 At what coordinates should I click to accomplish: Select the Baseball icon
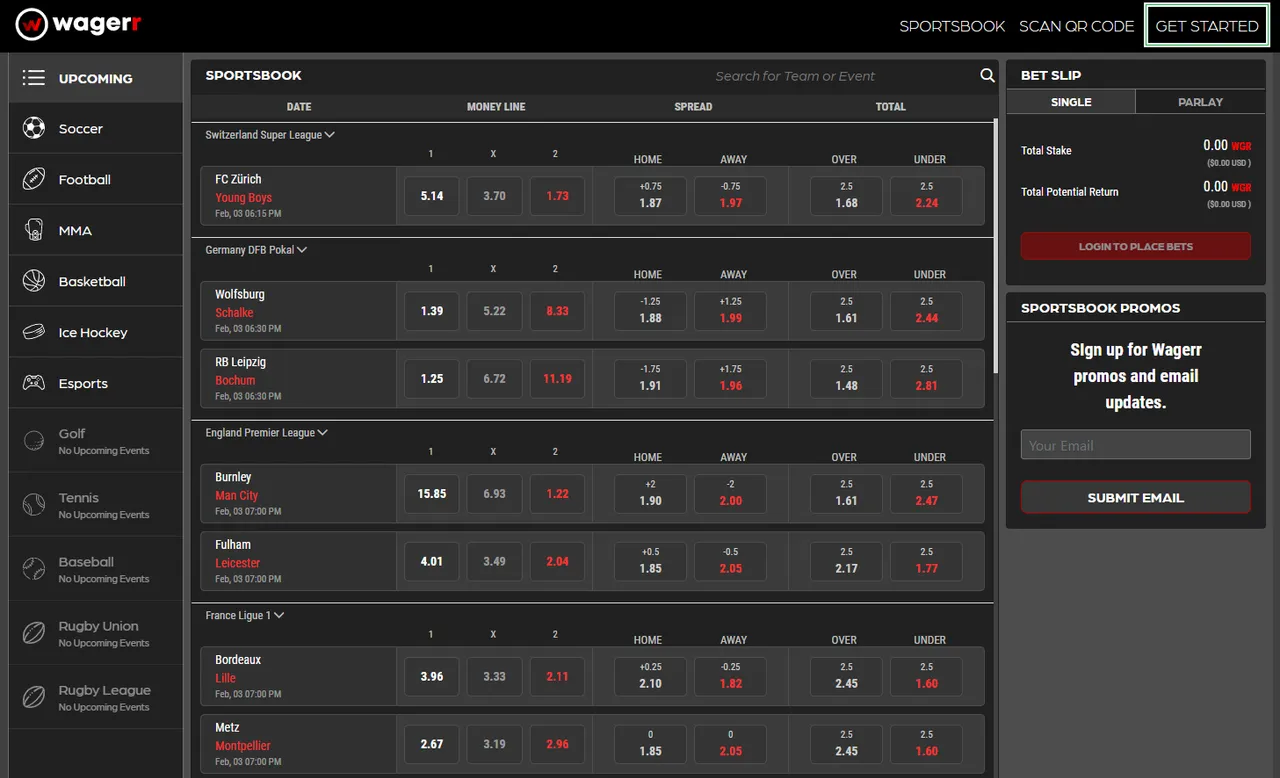[34, 568]
